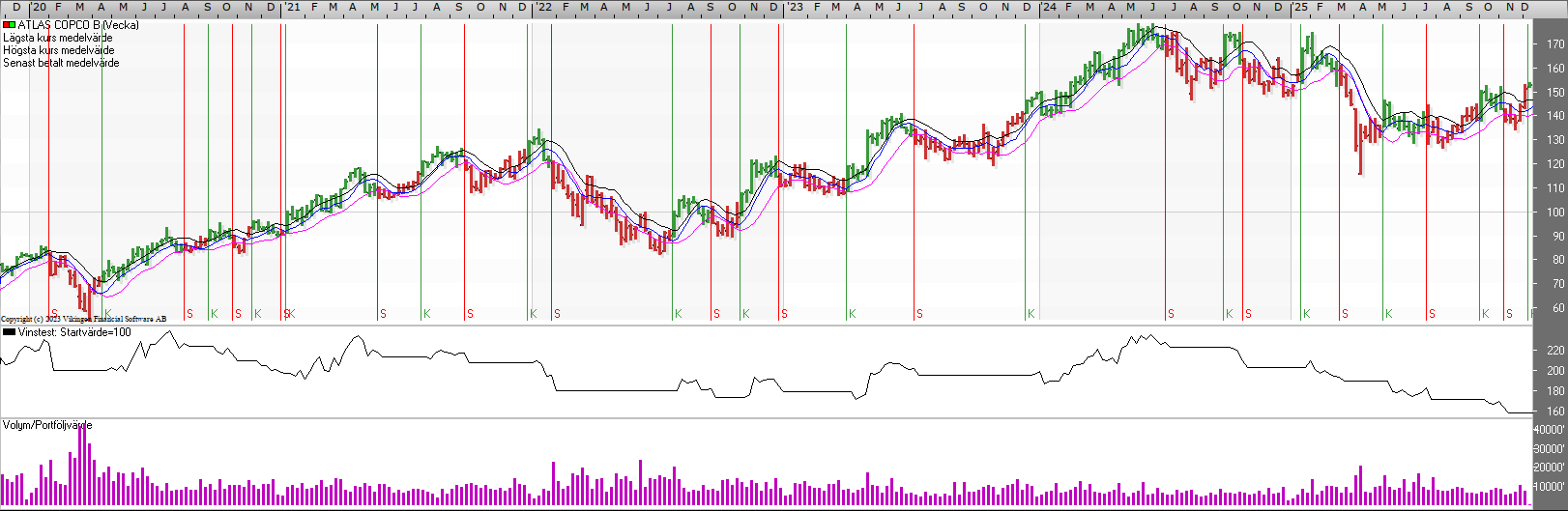Click the '23 year marker in the date header
1568x511 pixels.
[x=795, y=8]
